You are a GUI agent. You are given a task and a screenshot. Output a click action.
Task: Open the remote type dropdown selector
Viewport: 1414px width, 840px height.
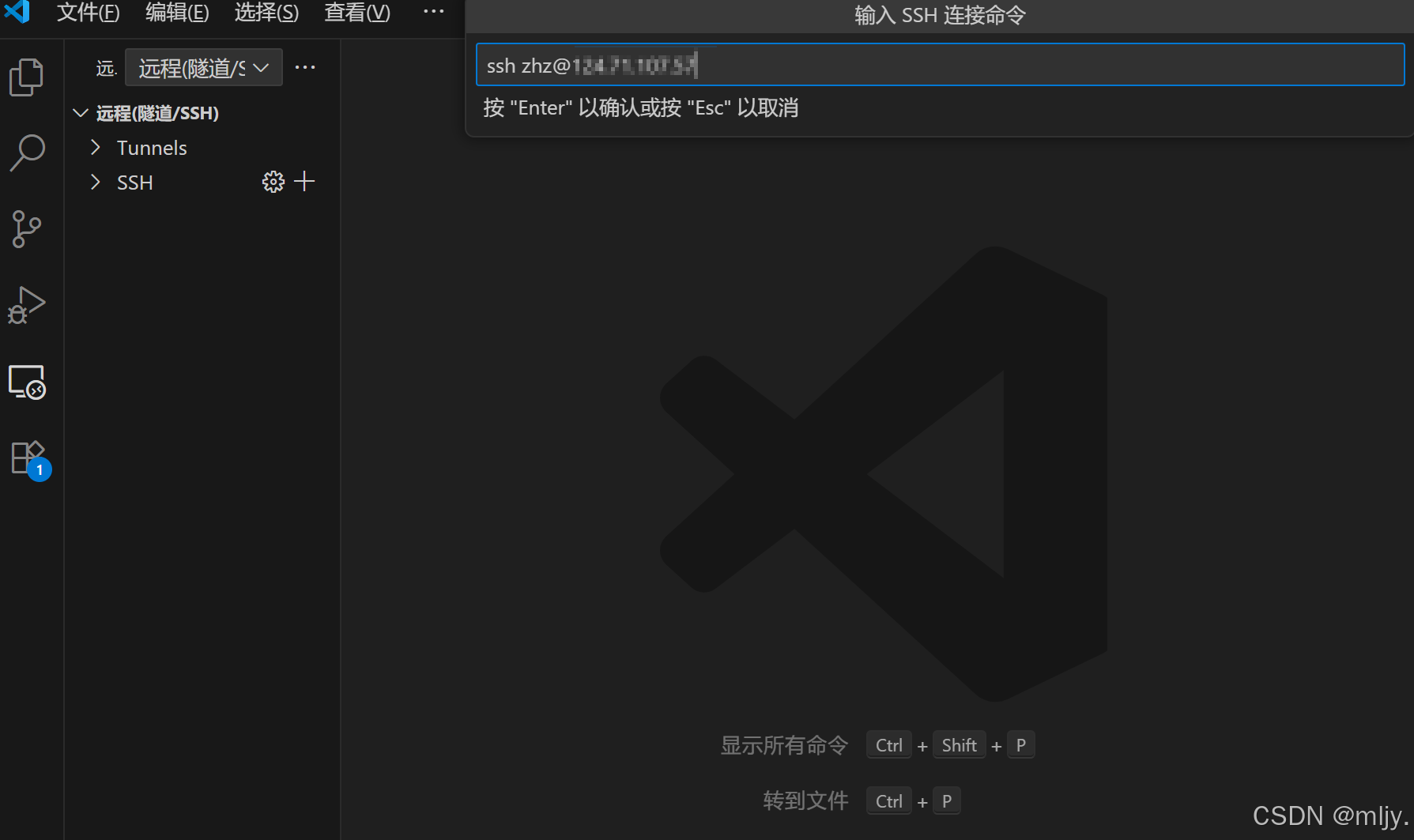click(204, 68)
